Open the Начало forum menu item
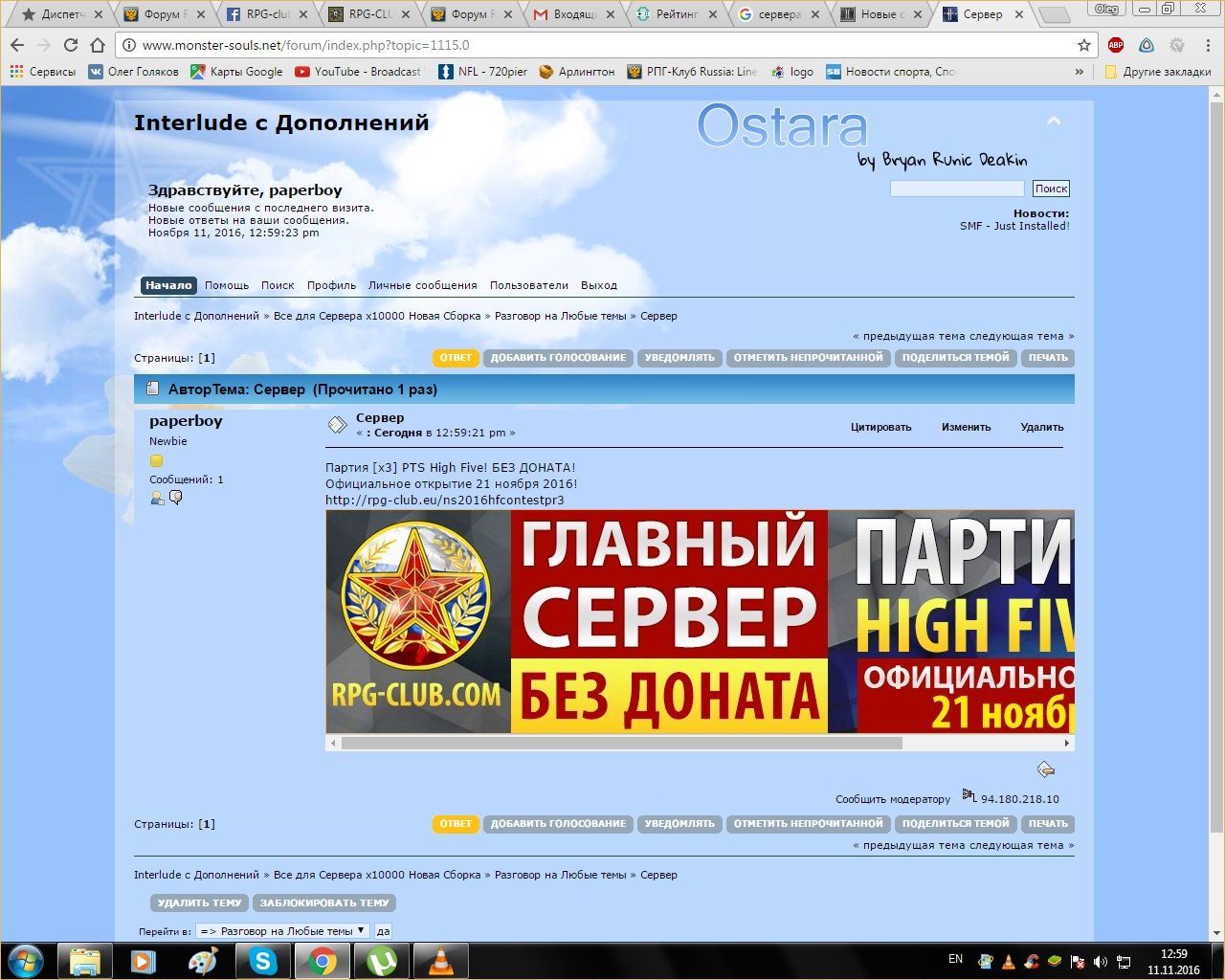 click(168, 285)
